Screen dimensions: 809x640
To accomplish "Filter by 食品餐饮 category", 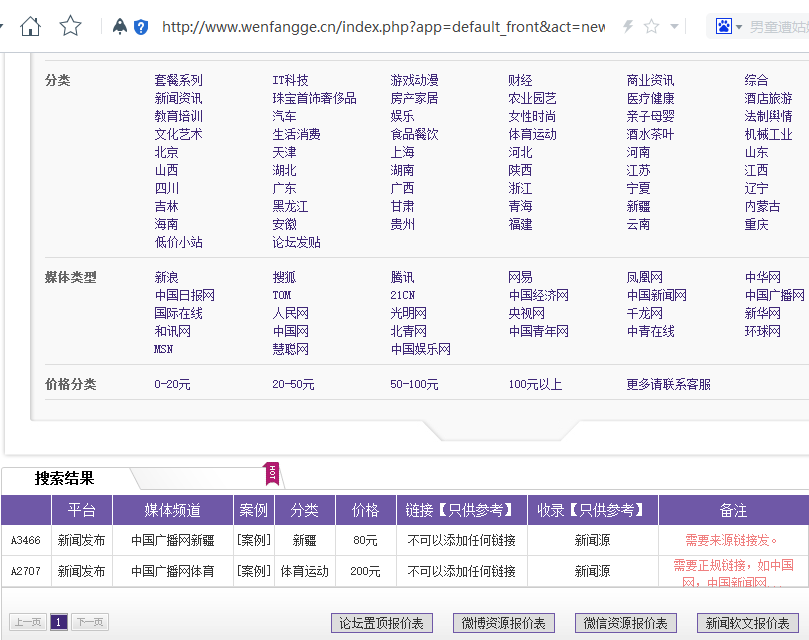I will (415, 135).
